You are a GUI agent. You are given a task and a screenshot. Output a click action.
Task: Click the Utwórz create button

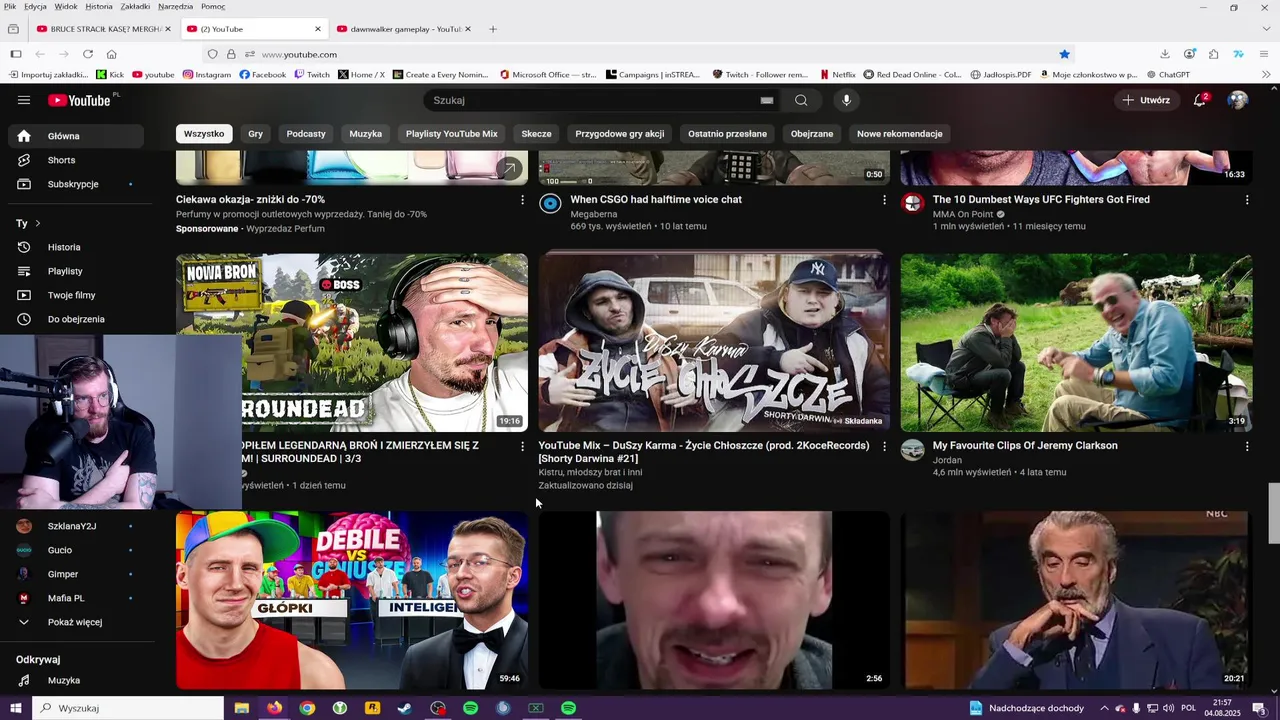pyautogui.click(x=1146, y=100)
